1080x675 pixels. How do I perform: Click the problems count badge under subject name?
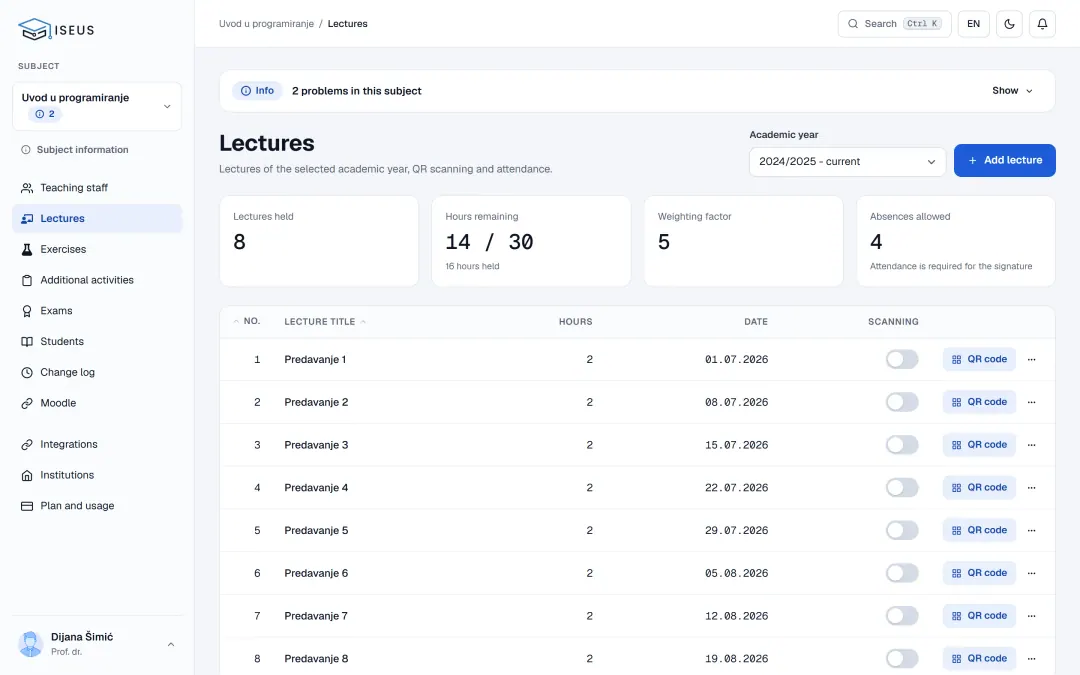pyautogui.click(x=45, y=114)
